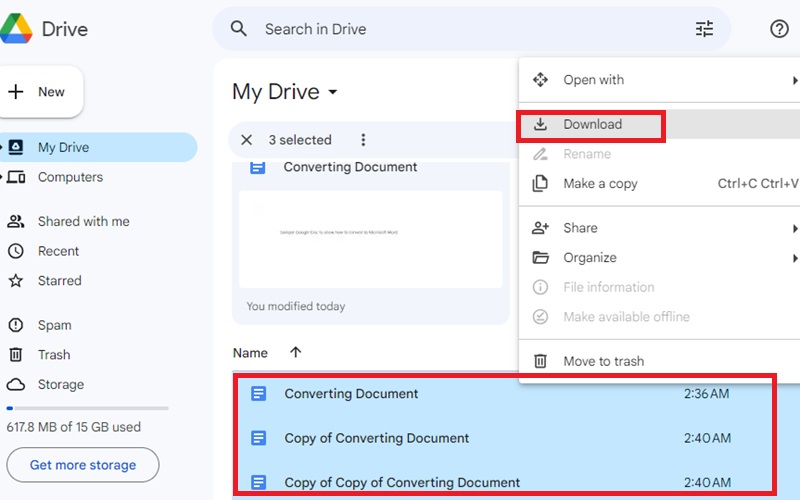Viewport: 800px width, 500px height.
Task: Click Docs icon of Copy of Copy row
Action: (259, 482)
